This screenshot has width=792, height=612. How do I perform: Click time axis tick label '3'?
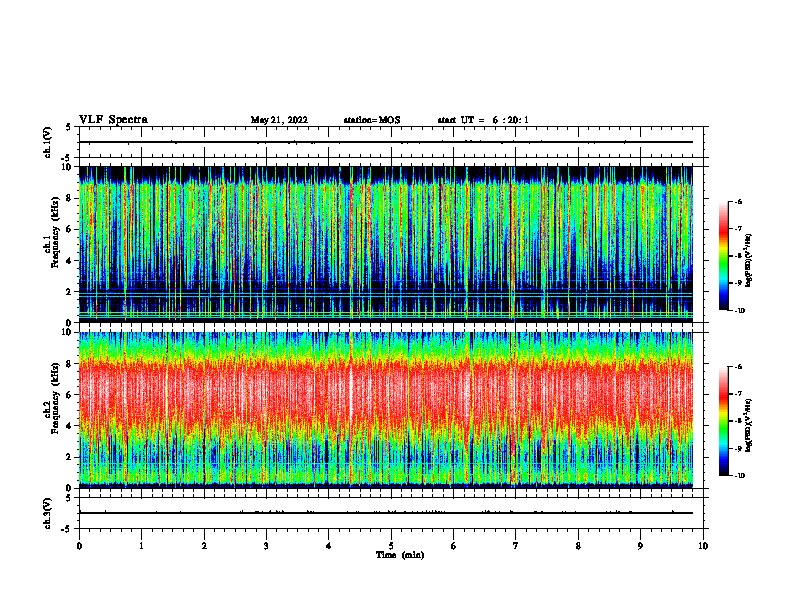(266, 546)
